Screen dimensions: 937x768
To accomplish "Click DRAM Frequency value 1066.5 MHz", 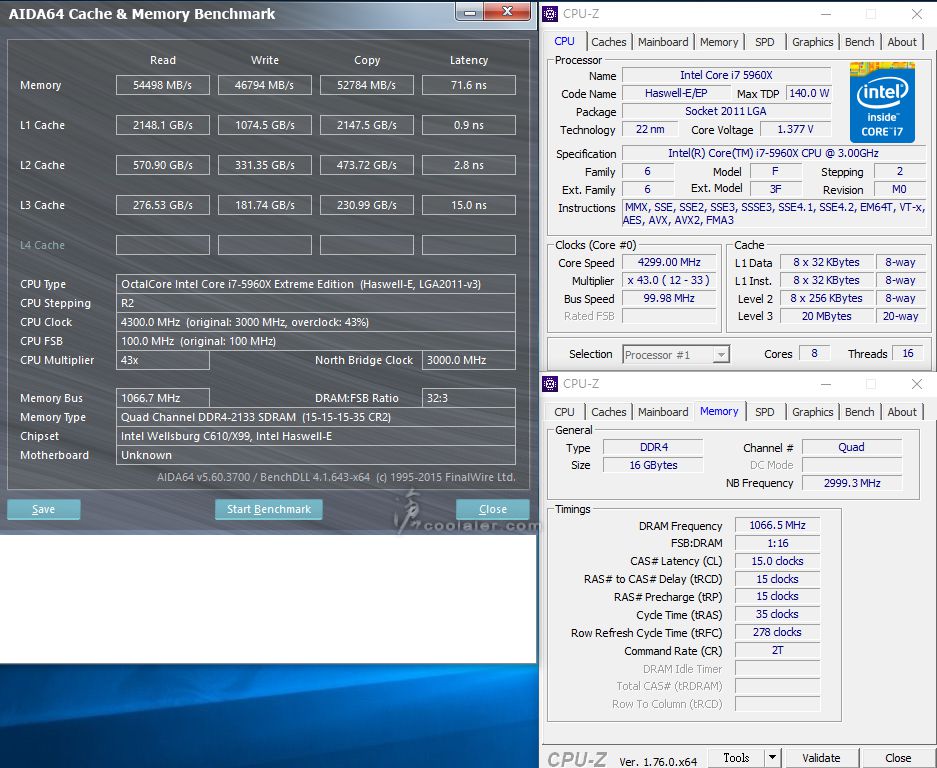I will coord(777,525).
